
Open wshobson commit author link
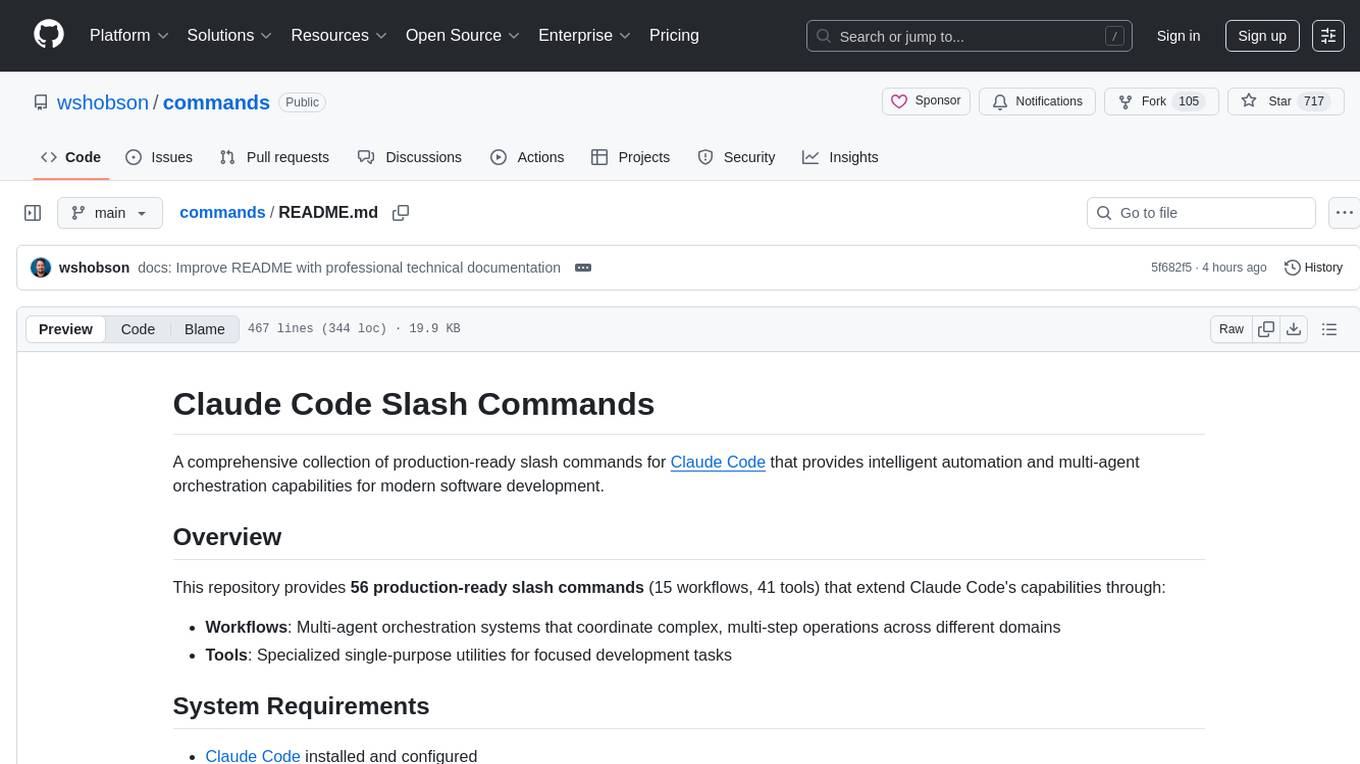point(94,267)
